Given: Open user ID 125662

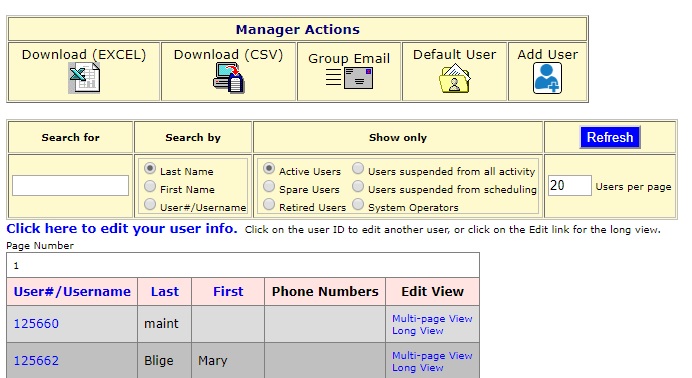Looking at the screenshot, I should 36,361.
